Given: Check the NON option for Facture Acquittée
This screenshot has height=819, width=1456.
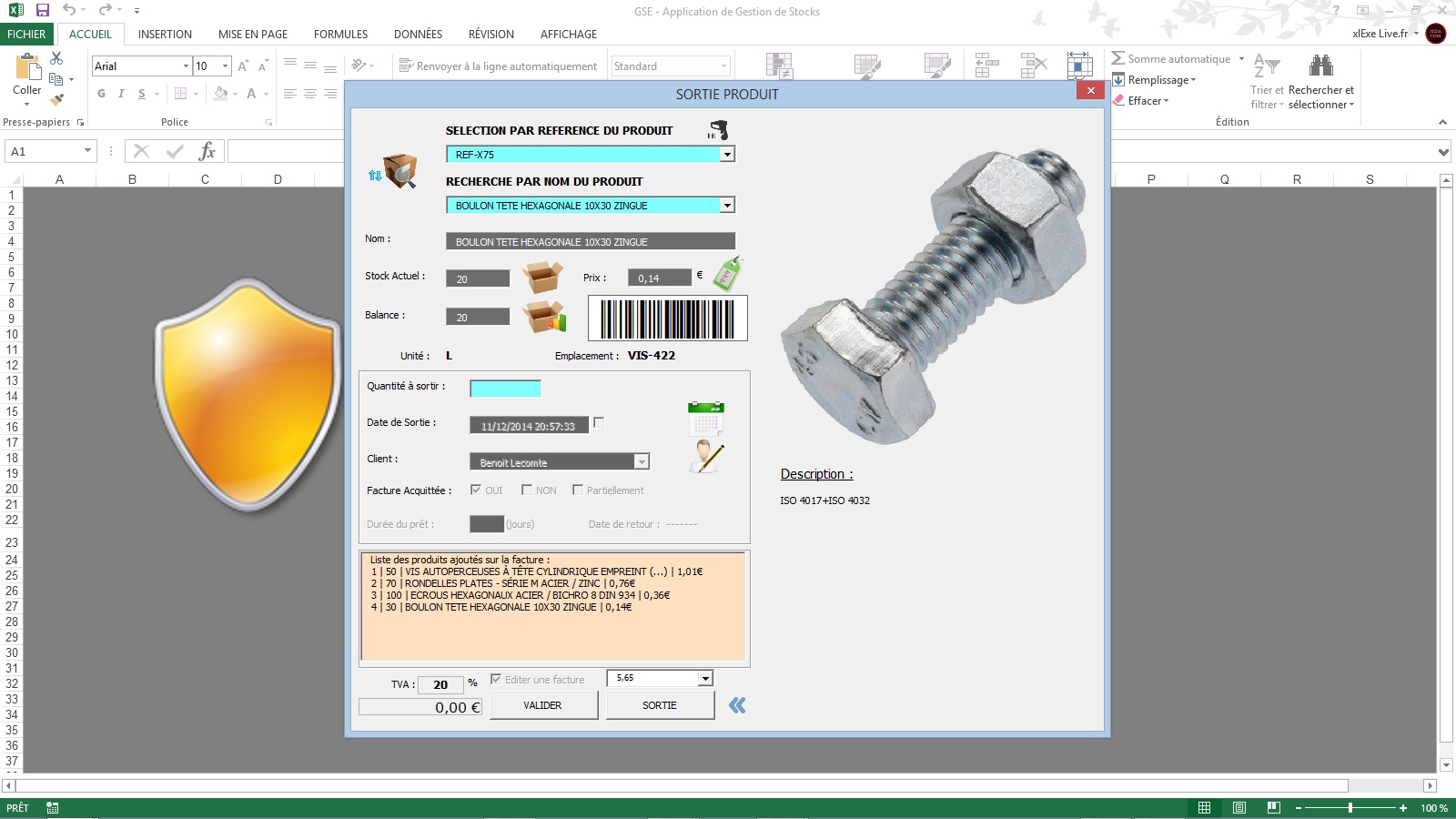Looking at the screenshot, I should click(x=527, y=490).
